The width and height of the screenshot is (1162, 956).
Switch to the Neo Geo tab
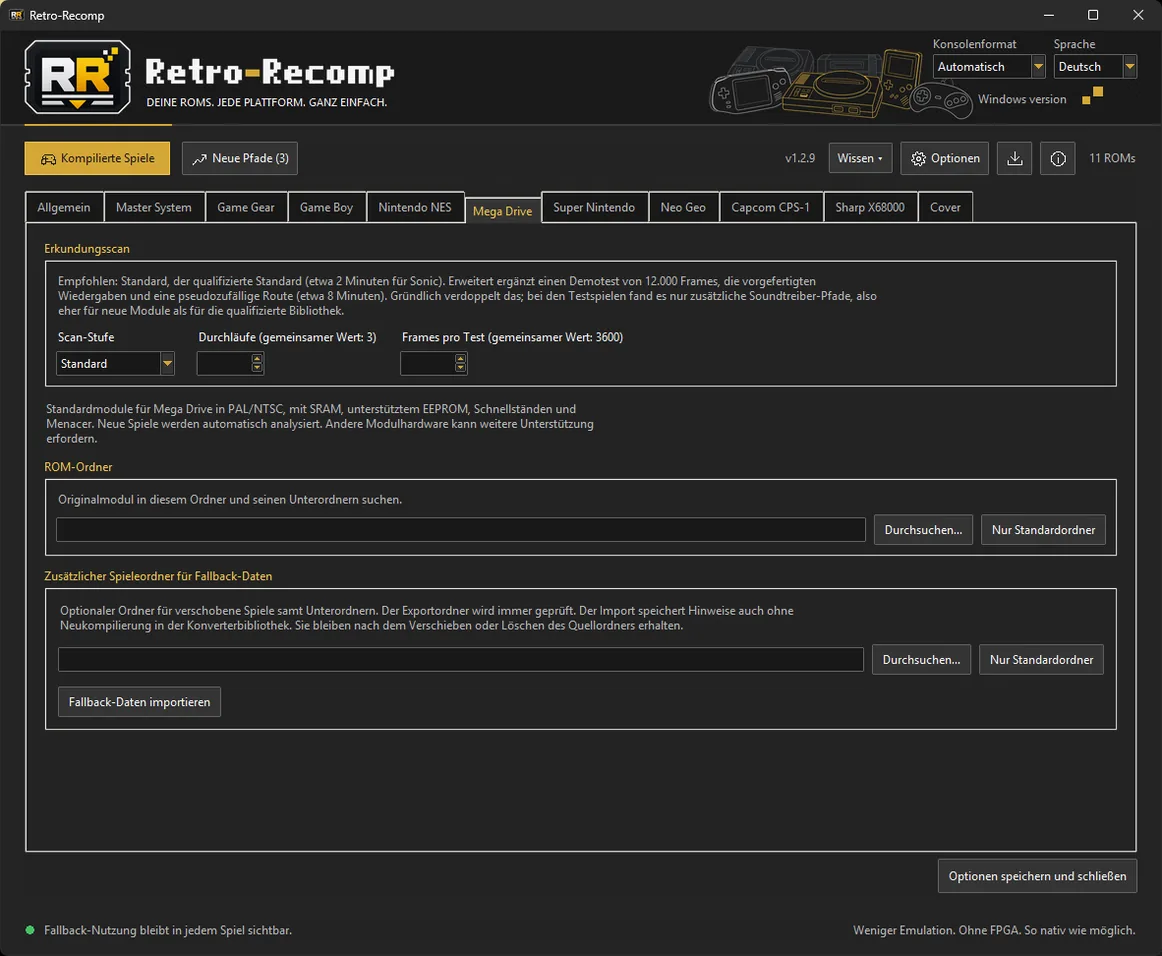pos(683,208)
